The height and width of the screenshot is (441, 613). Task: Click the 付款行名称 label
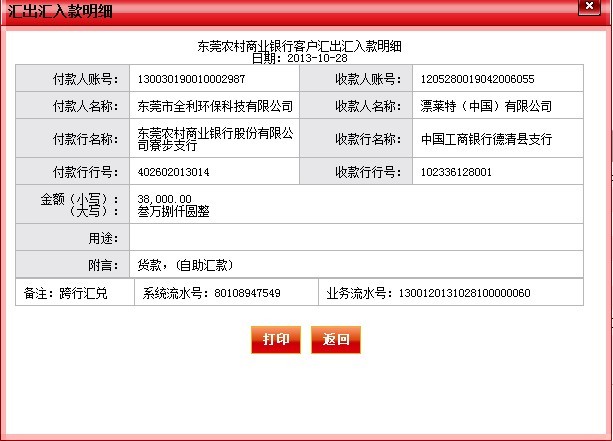tap(85, 139)
